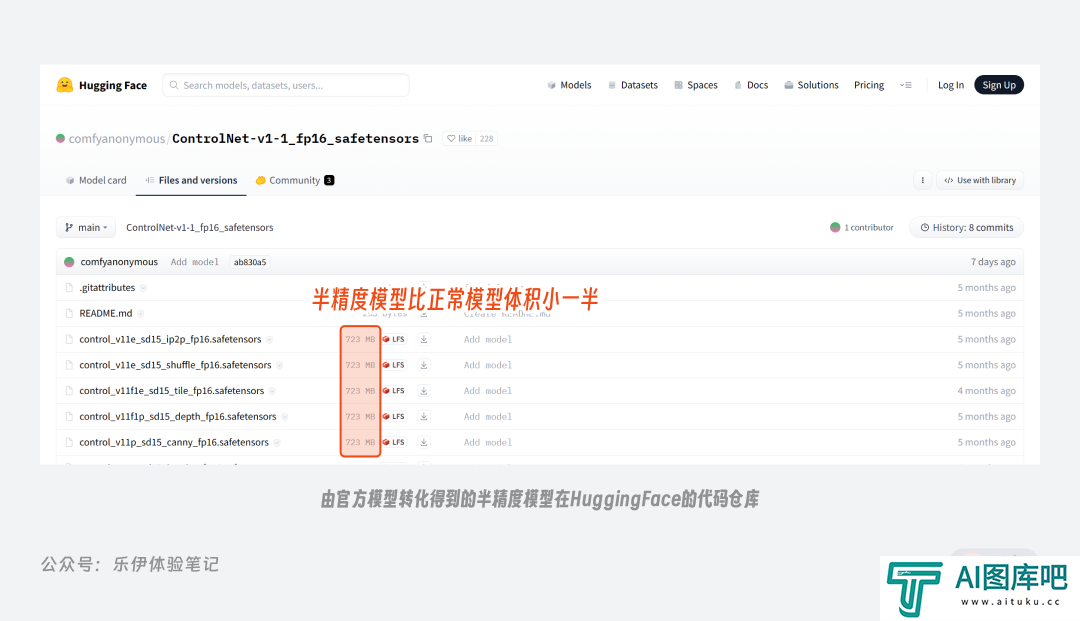
Task: Click the 4 months ago timestamp on tile row
Action: [x=986, y=391]
